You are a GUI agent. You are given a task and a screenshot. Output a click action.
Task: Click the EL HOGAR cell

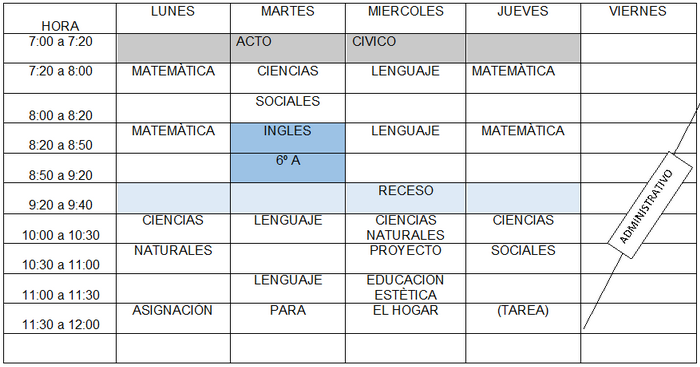point(405,318)
